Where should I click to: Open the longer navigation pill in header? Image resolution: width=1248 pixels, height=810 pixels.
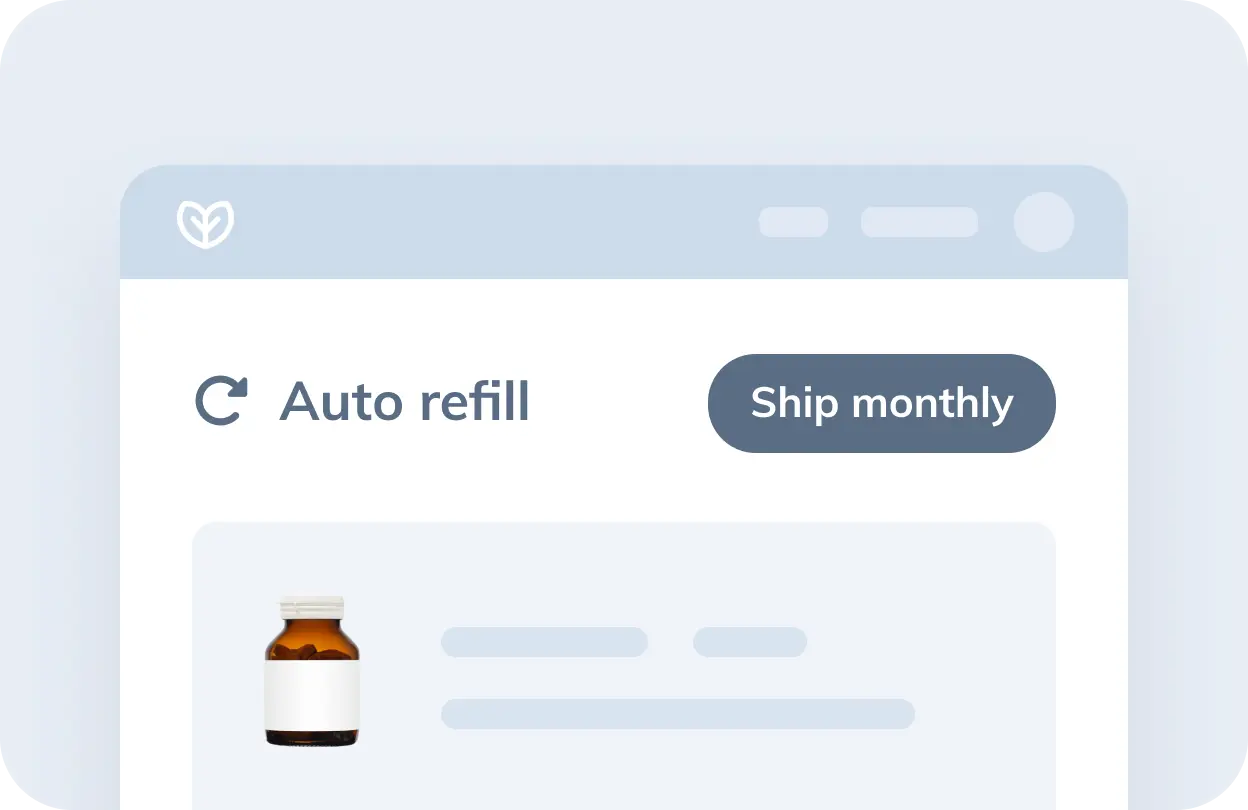click(x=919, y=222)
